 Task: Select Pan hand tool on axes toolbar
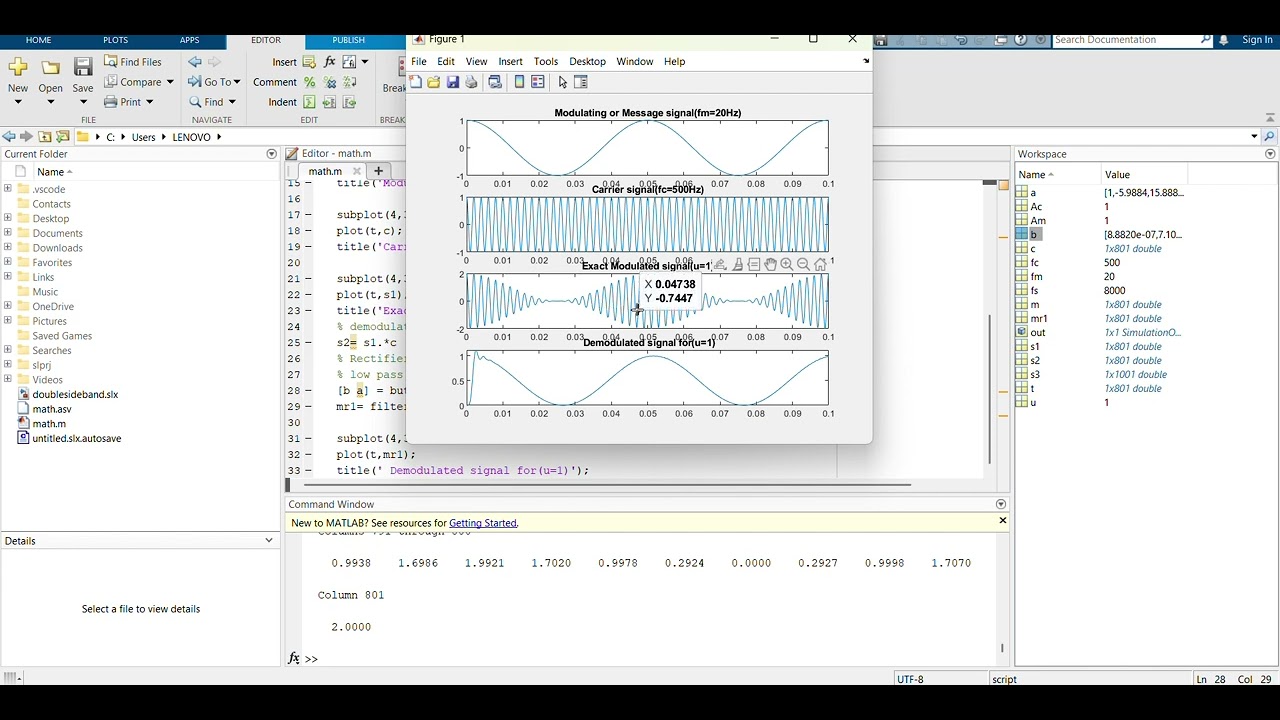point(770,265)
